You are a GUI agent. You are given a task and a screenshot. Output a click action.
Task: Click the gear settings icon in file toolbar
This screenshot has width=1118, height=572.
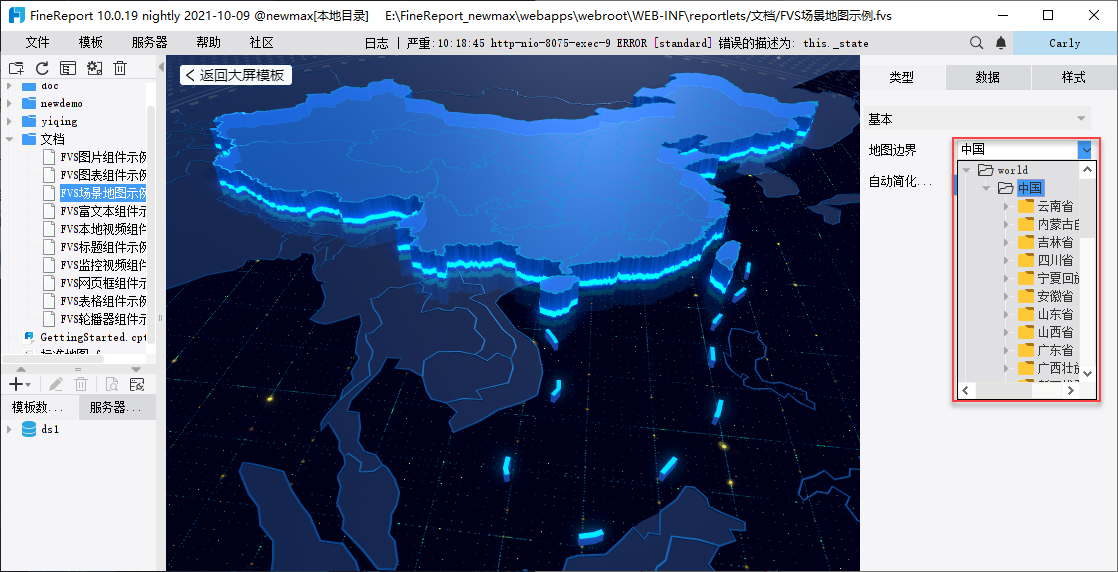[94, 68]
